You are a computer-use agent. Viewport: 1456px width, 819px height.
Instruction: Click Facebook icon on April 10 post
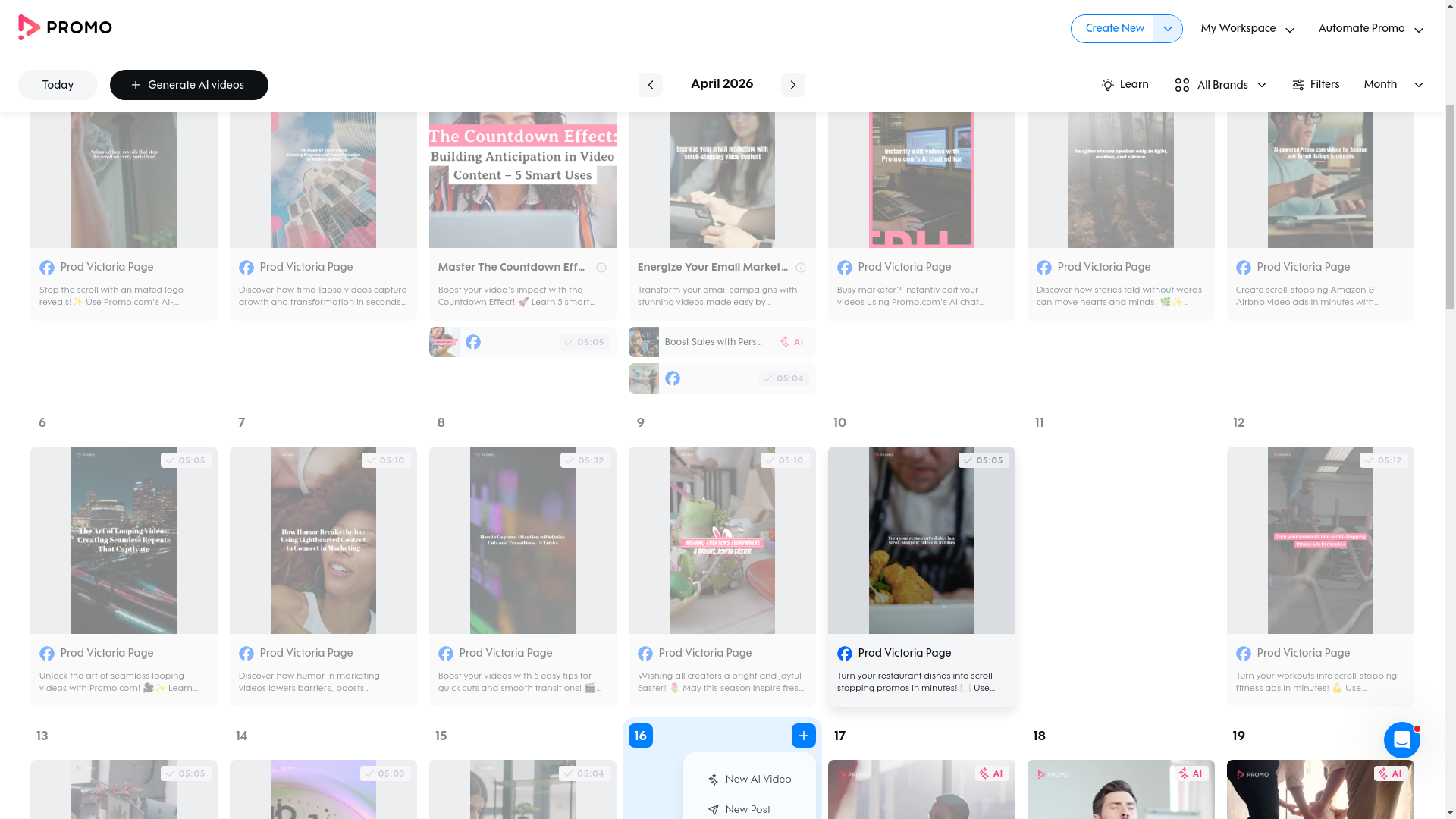coord(845,654)
